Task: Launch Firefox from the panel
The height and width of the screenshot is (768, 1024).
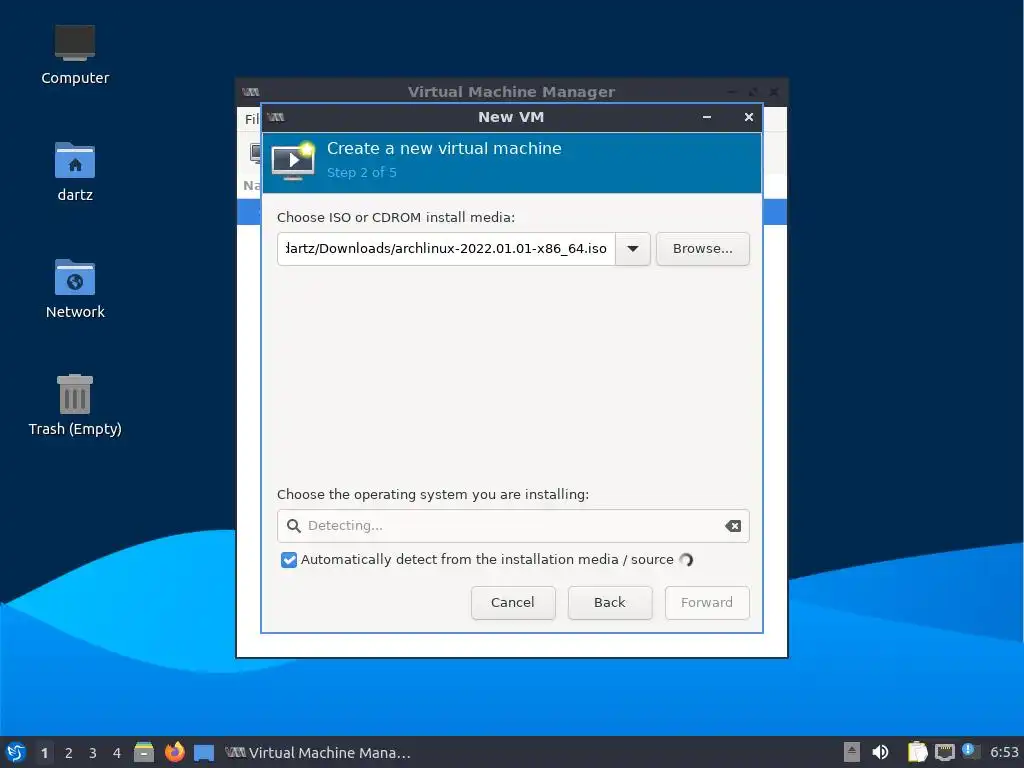Action: coord(174,752)
